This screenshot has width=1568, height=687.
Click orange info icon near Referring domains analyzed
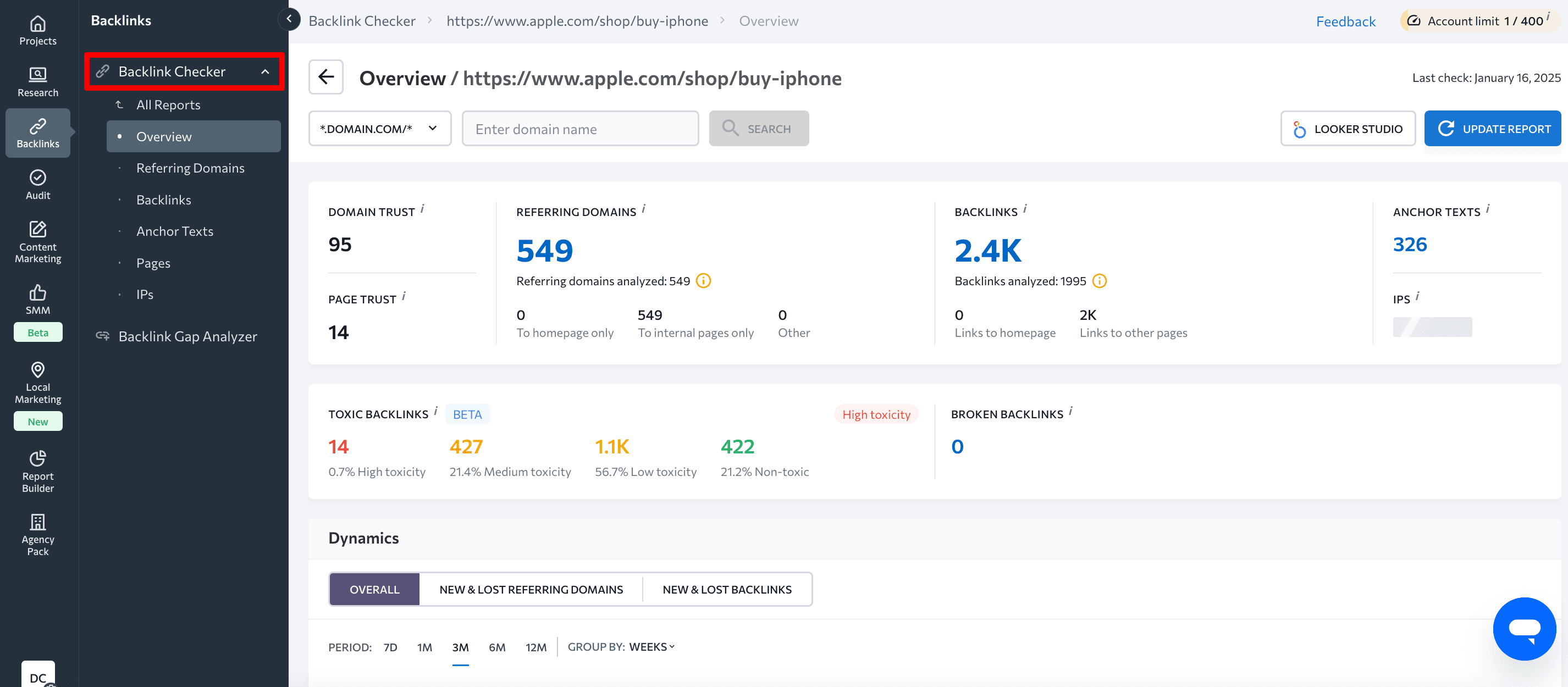click(703, 280)
